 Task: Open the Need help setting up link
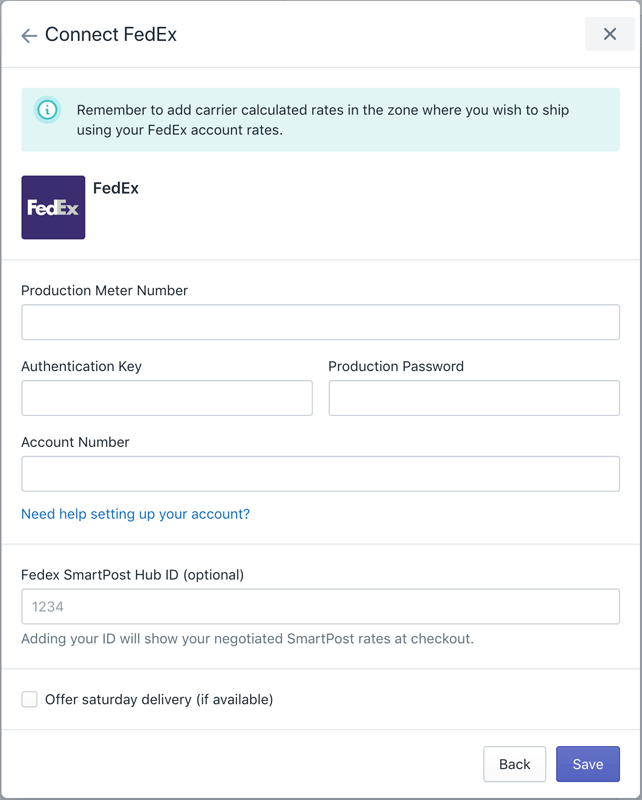(x=134, y=514)
